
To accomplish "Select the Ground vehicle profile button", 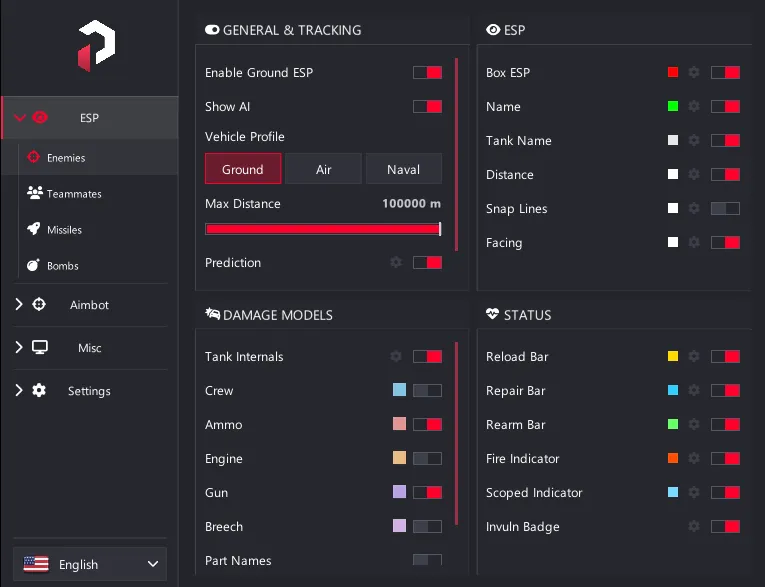I will point(243,169).
